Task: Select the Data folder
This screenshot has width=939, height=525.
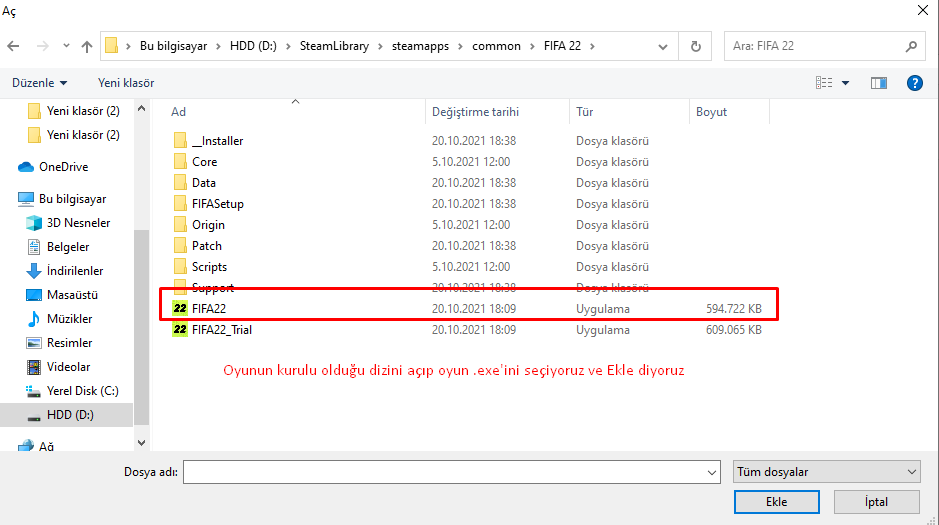Action: pos(204,183)
